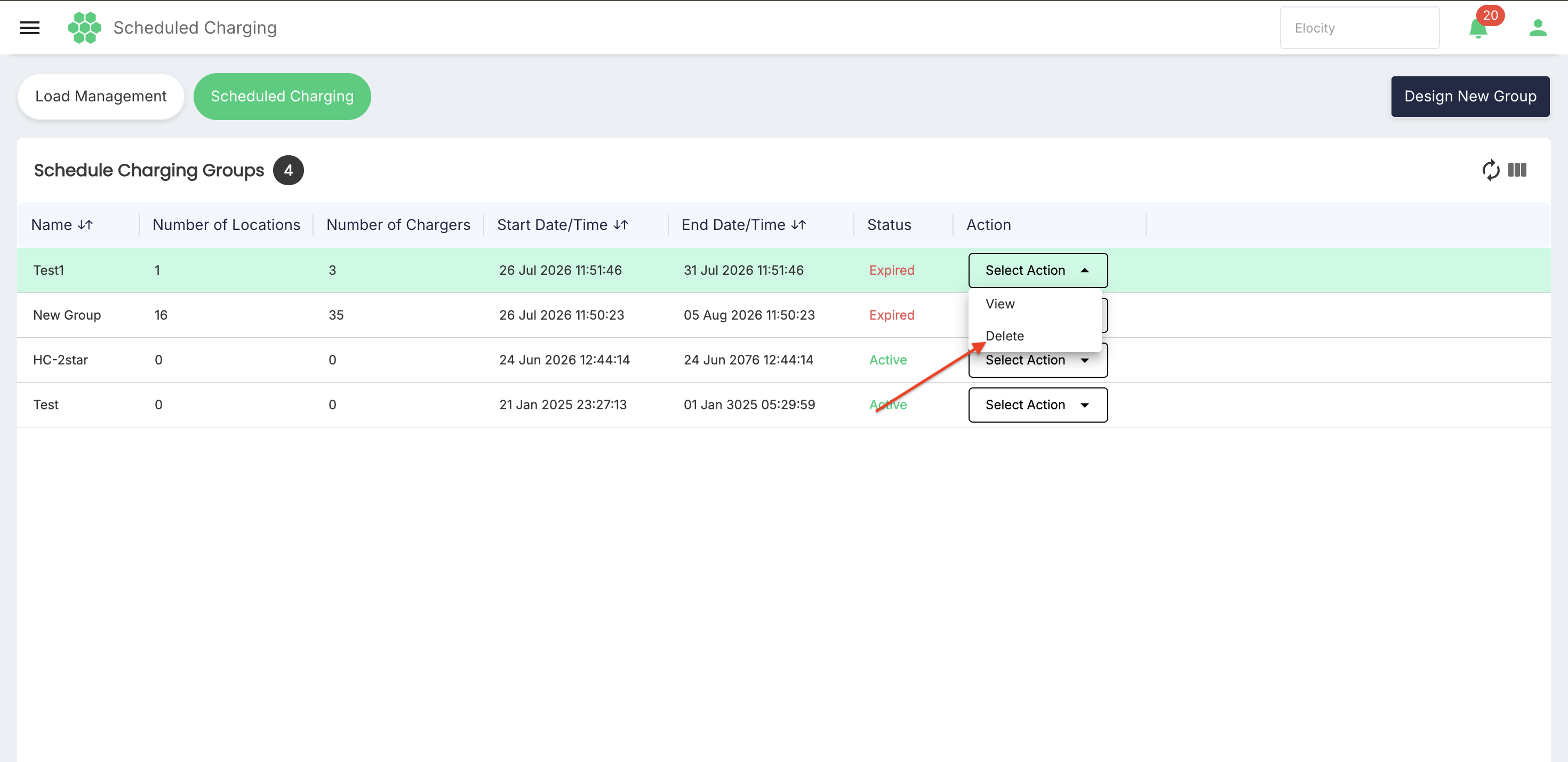Viewport: 1568px width, 762px height.
Task: Refresh the Schedule Charging Groups table
Action: click(1490, 170)
